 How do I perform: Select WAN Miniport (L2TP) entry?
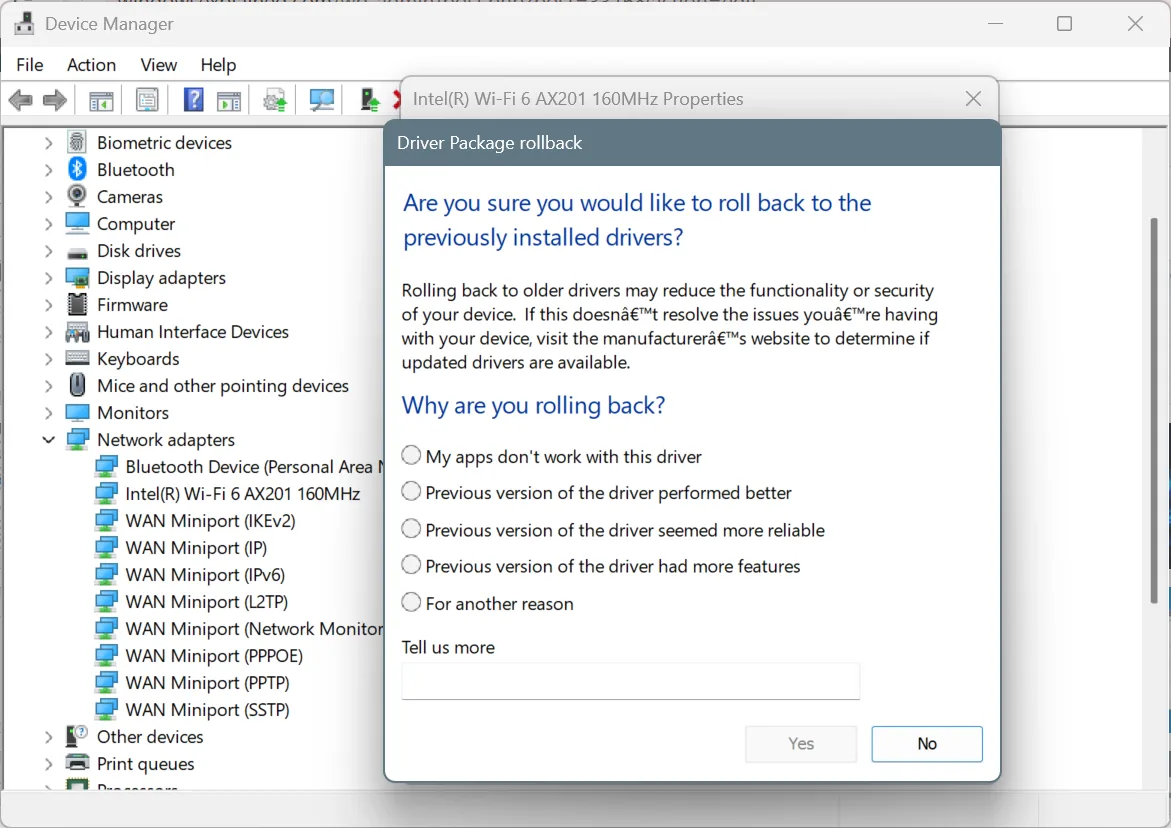207,602
